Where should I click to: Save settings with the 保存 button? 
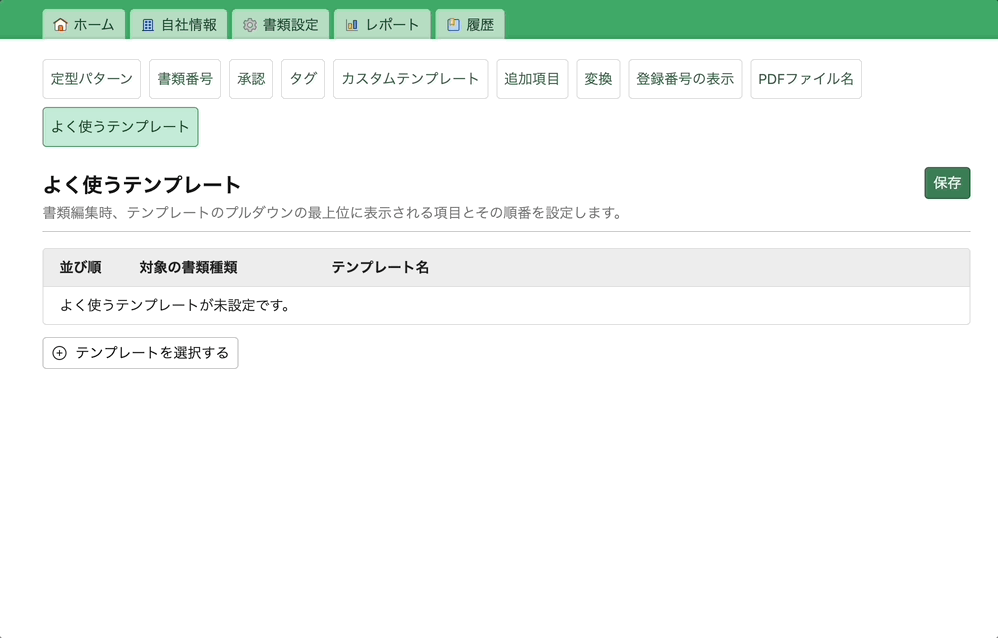[947, 183]
